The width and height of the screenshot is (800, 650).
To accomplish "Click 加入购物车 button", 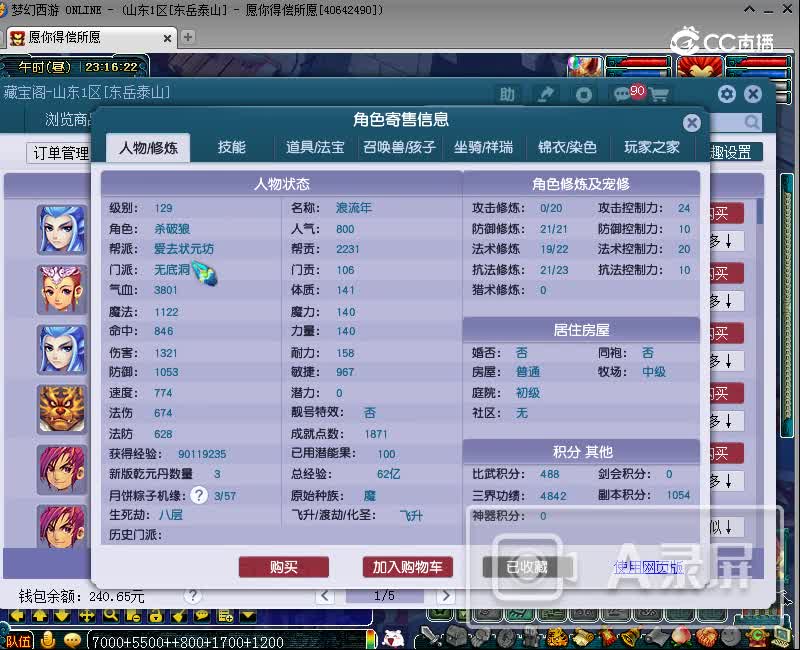I will [408, 567].
